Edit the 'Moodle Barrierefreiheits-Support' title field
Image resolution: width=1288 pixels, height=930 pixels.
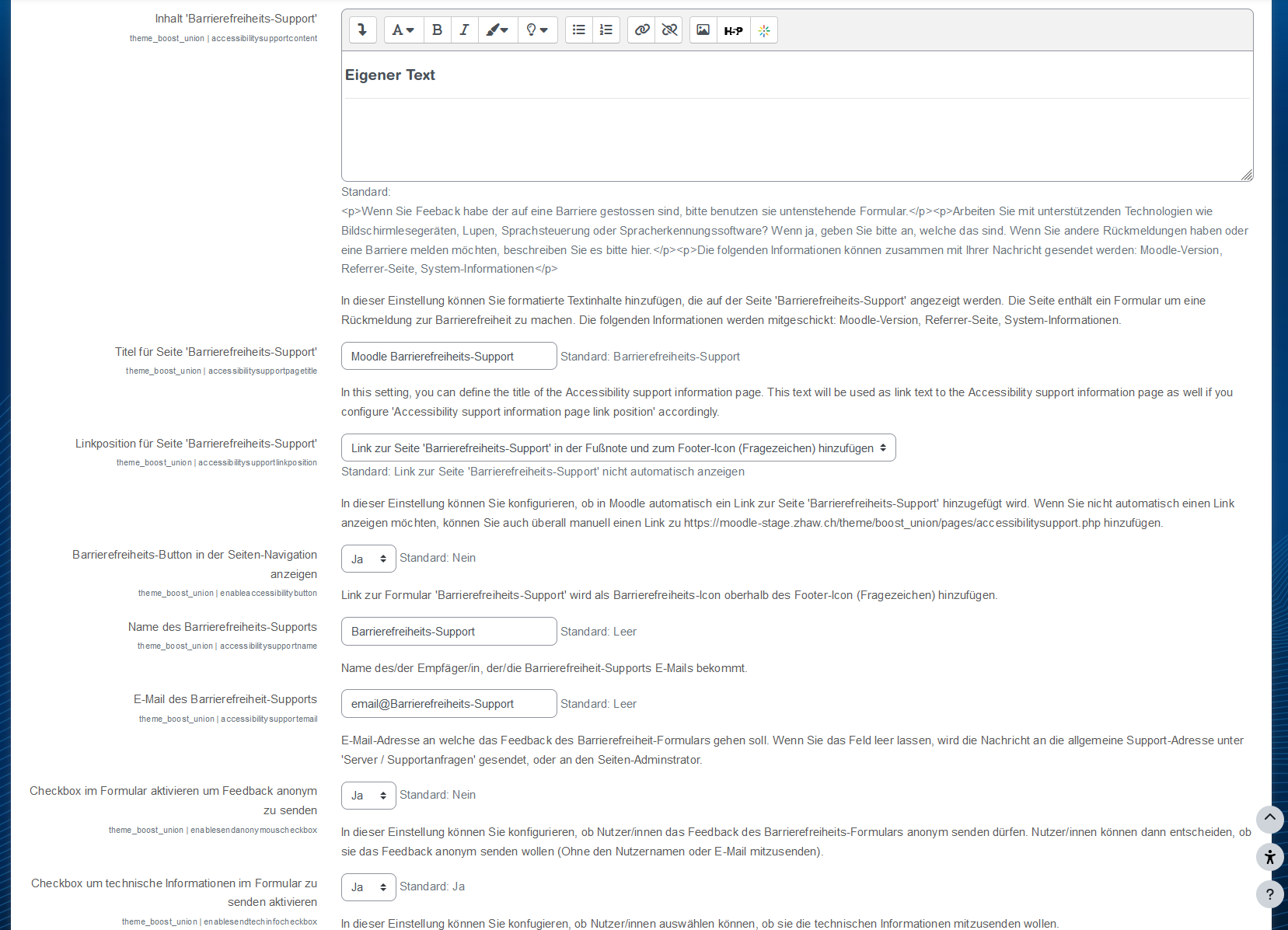pos(449,356)
